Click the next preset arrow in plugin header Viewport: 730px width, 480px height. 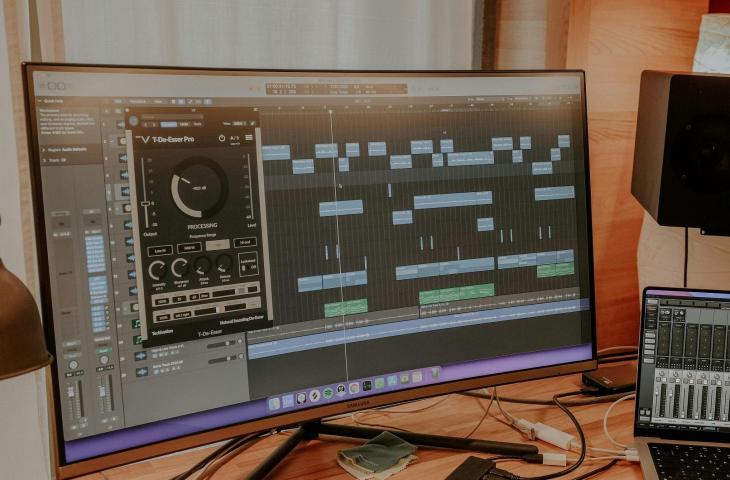[153, 125]
